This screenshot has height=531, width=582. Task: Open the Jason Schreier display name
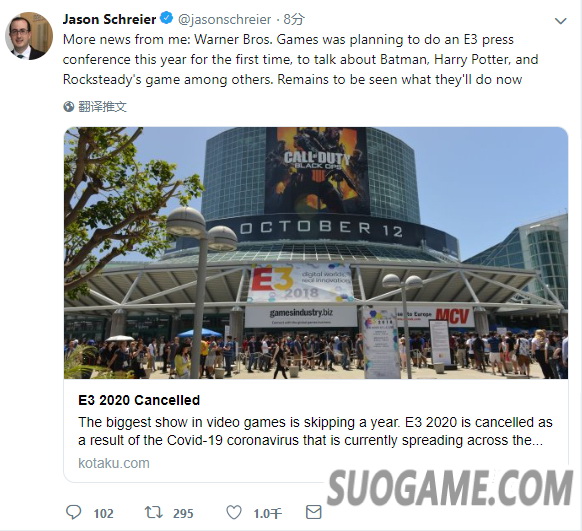(x=109, y=19)
